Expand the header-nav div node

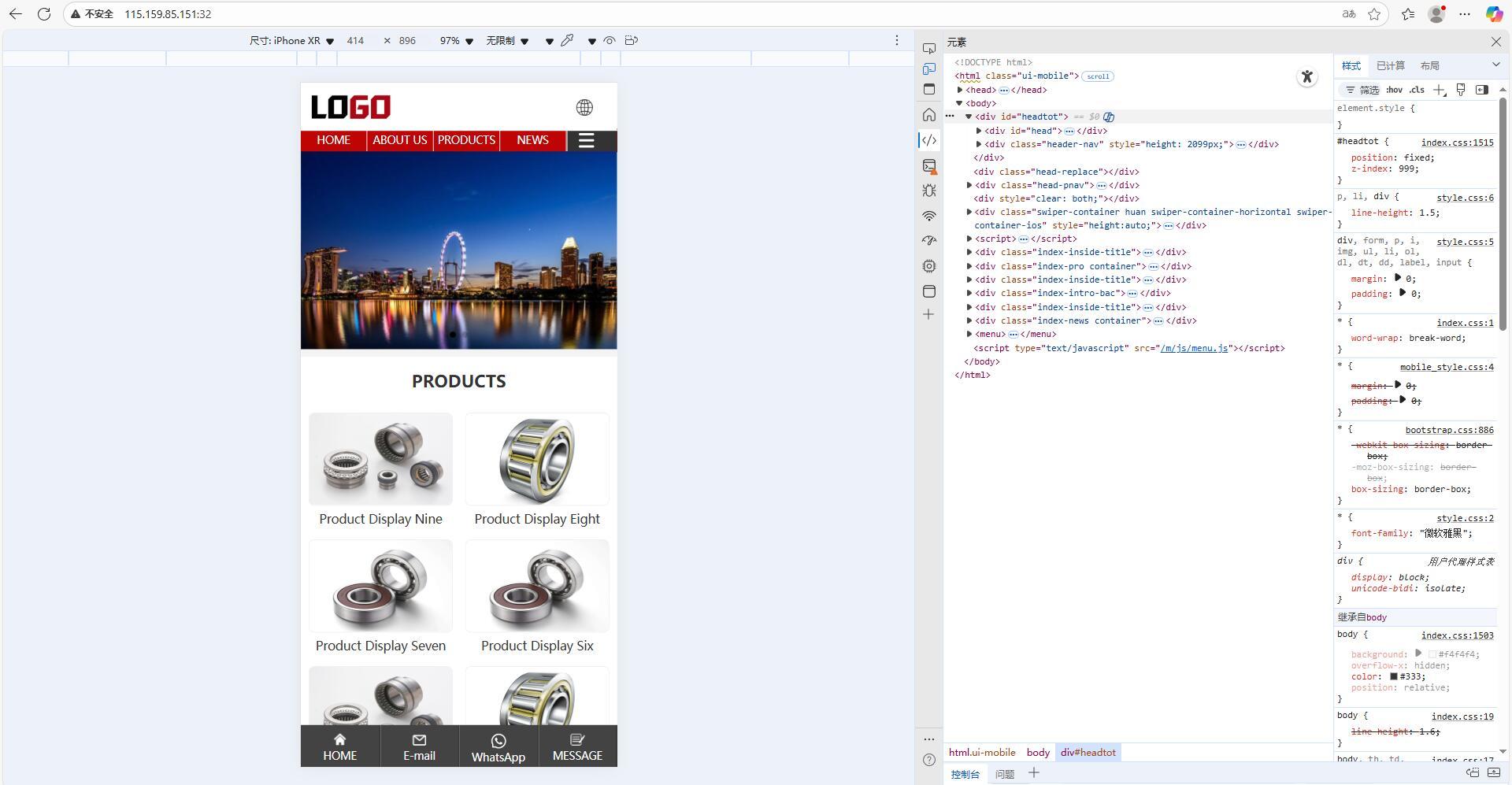coord(979,144)
